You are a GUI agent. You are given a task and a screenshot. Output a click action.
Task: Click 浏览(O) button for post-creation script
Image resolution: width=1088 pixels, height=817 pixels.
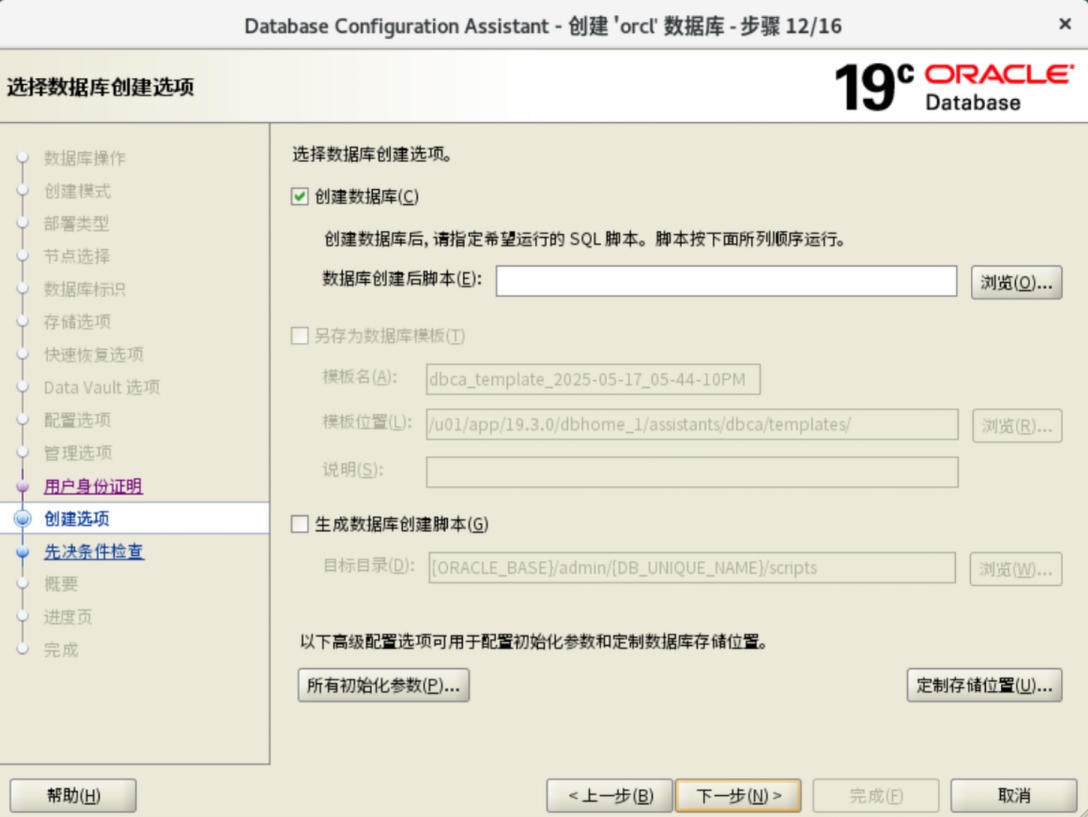coord(1016,282)
